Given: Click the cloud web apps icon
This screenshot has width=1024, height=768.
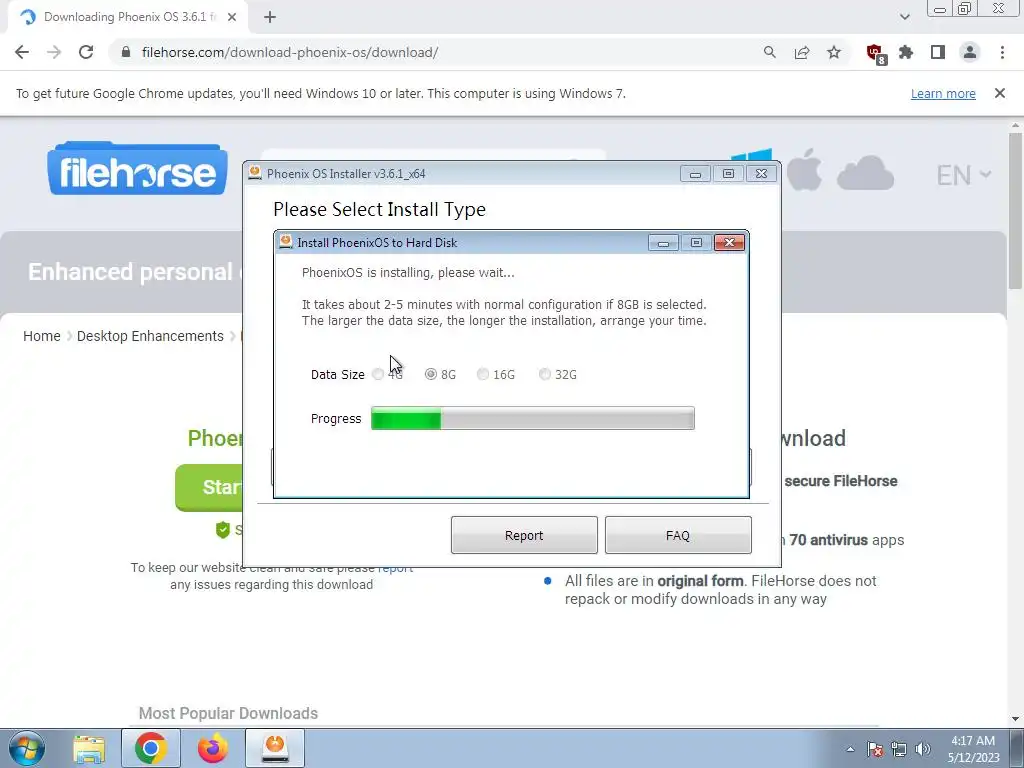Looking at the screenshot, I should pyautogui.click(x=865, y=173).
